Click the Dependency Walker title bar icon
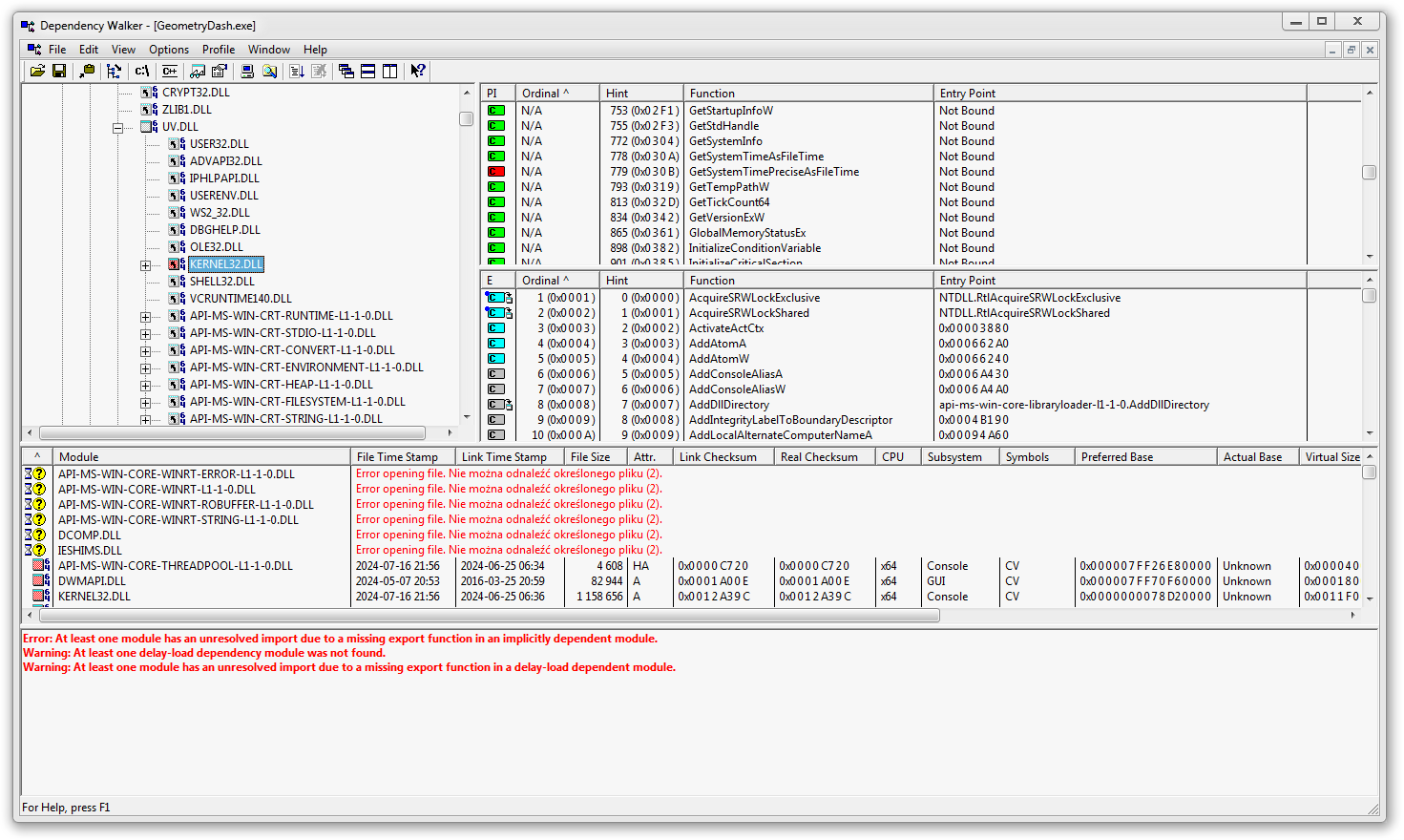The width and height of the screenshot is (1404, 840). coord(28,26)
